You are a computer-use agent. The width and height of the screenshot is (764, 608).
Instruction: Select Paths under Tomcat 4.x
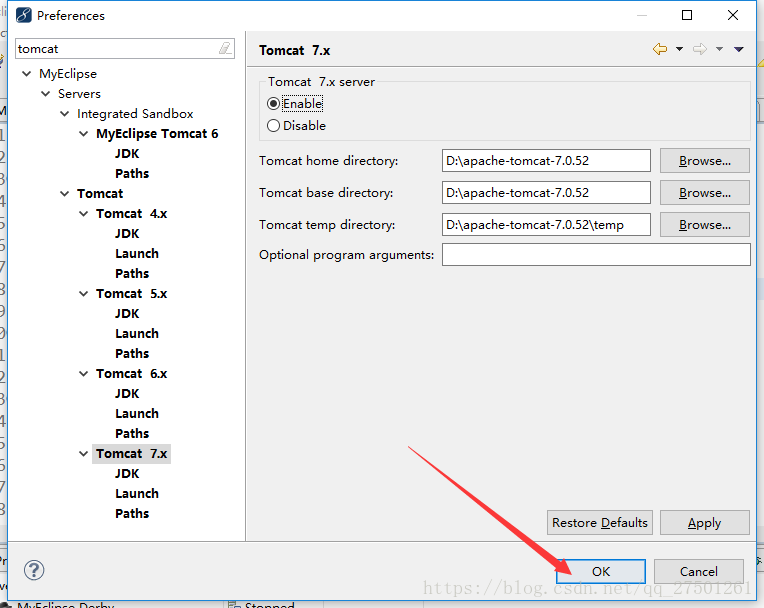[x=132, y=273]
